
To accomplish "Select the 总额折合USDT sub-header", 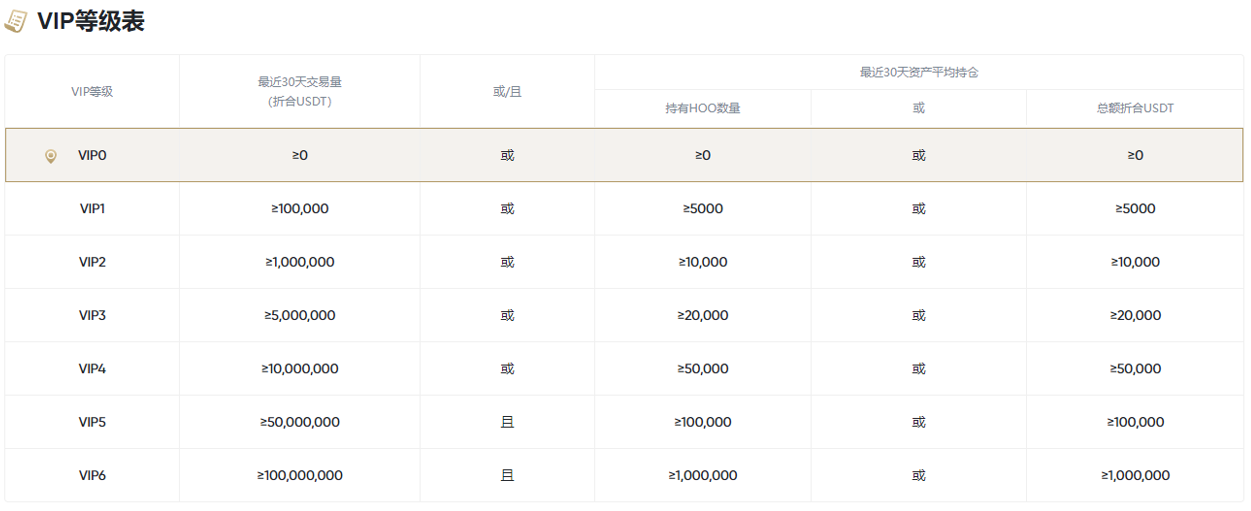I will (1135, 108).
